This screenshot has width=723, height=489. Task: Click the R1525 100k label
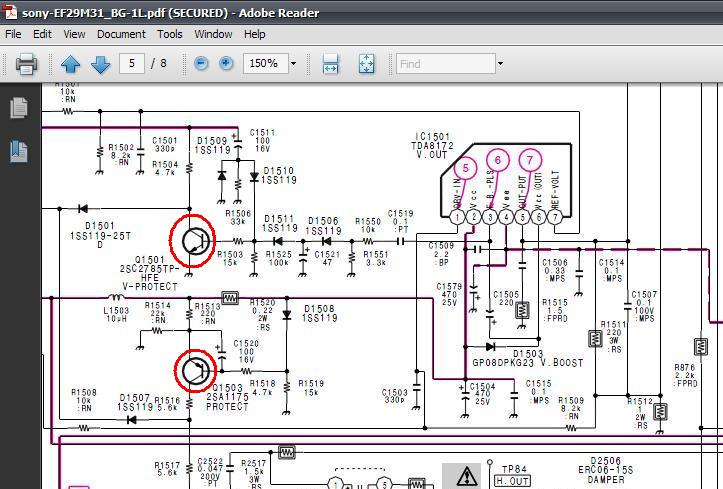point(279,259)
